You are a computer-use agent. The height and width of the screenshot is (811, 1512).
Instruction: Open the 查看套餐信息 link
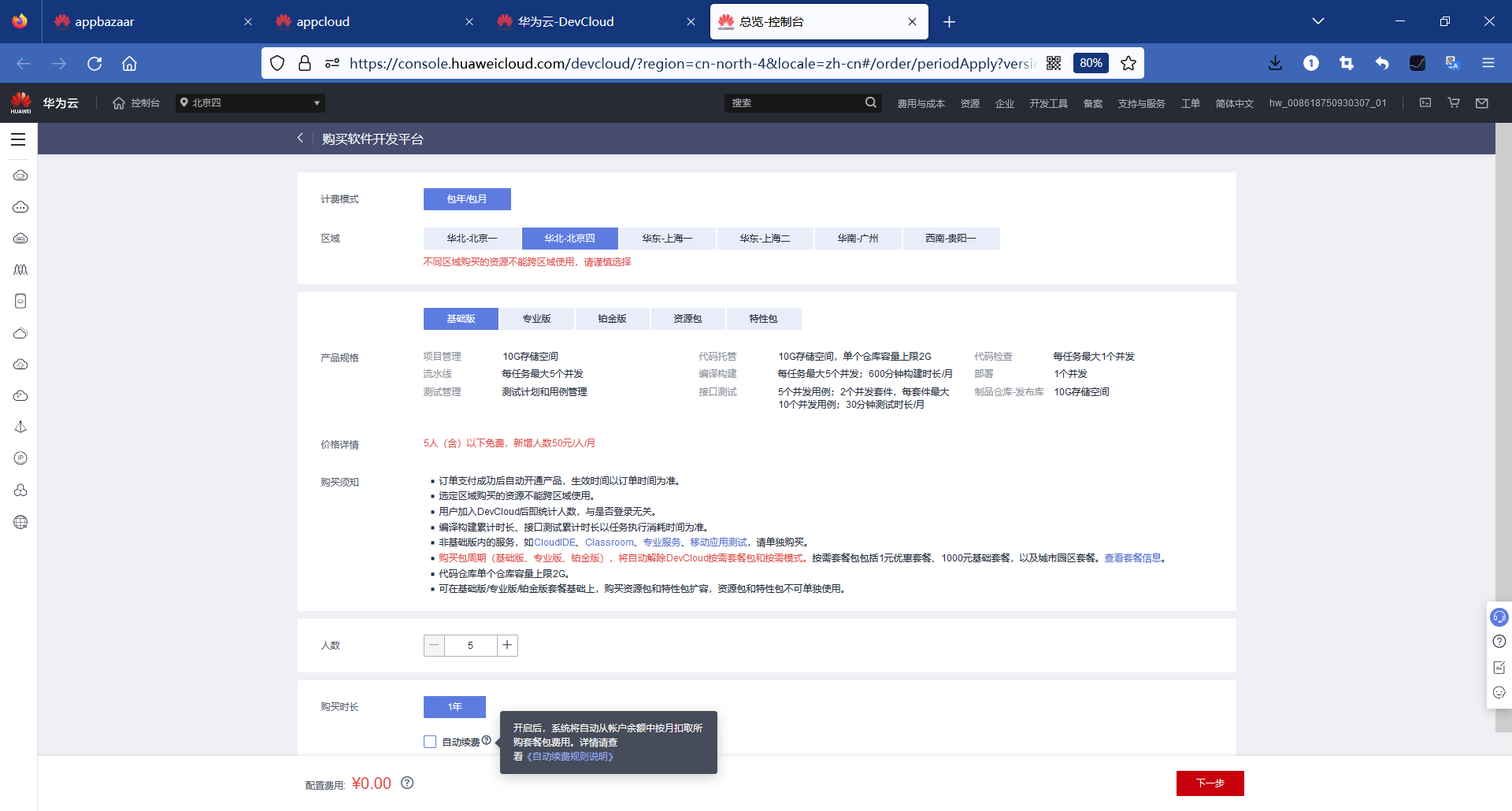coord(1132,558)
